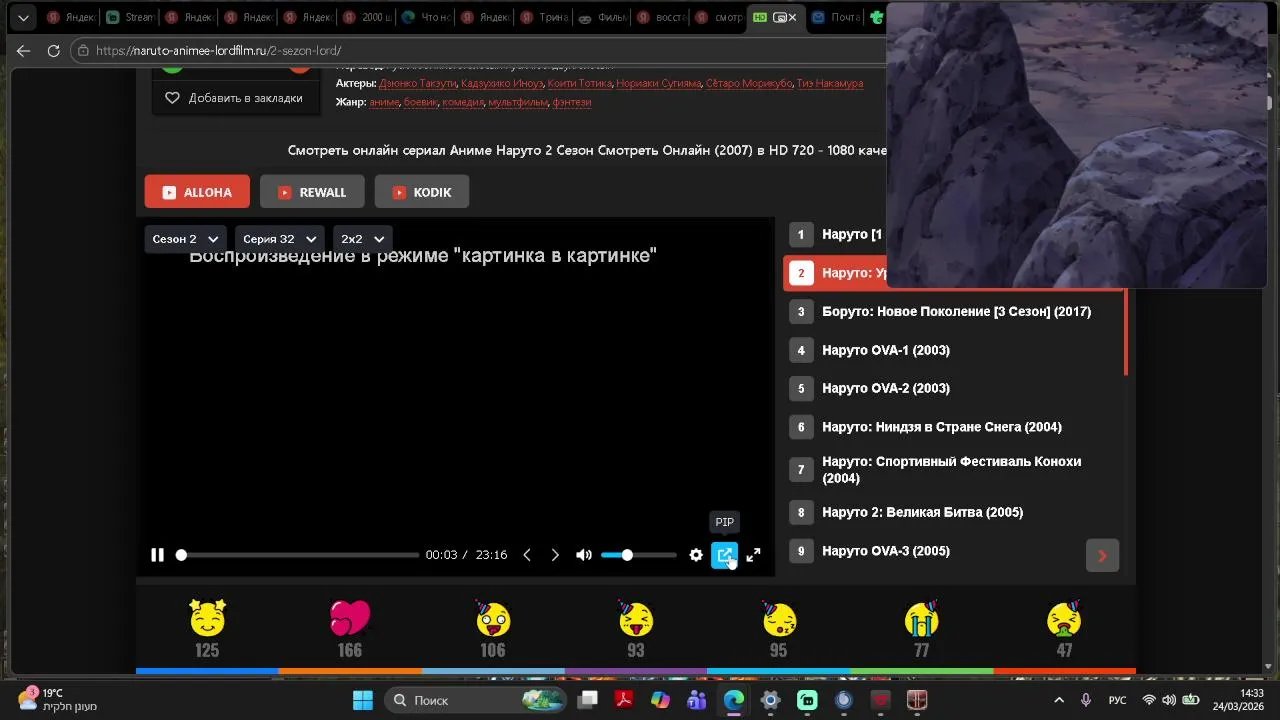This screenshot has height=720, width=1280.
Task: Select playlist item Наруто OVA-2 (2003)
Action: (x=955, y=388)
